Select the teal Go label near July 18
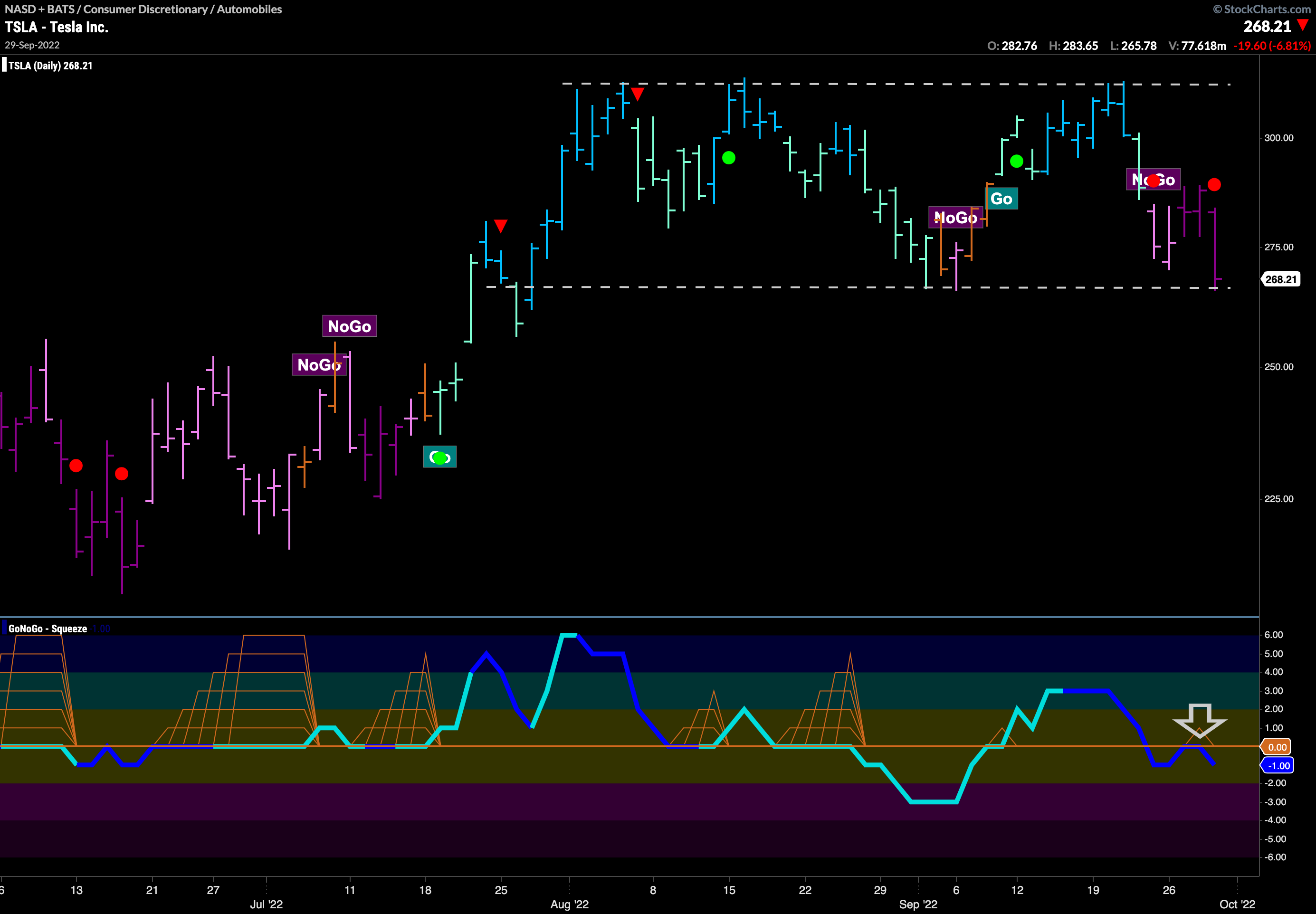 click(440, 457)
